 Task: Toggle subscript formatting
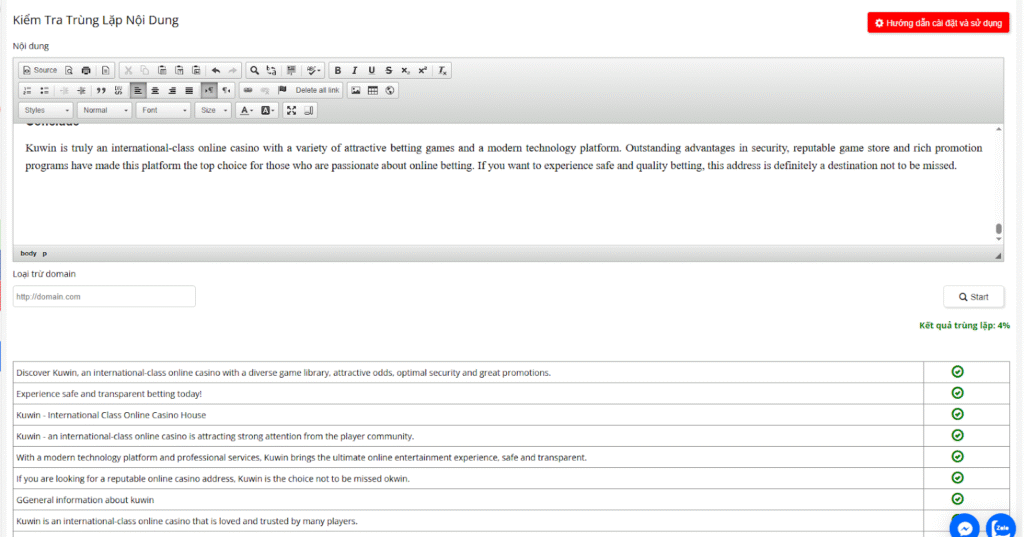pyautogui.click(x=406, y=70)
